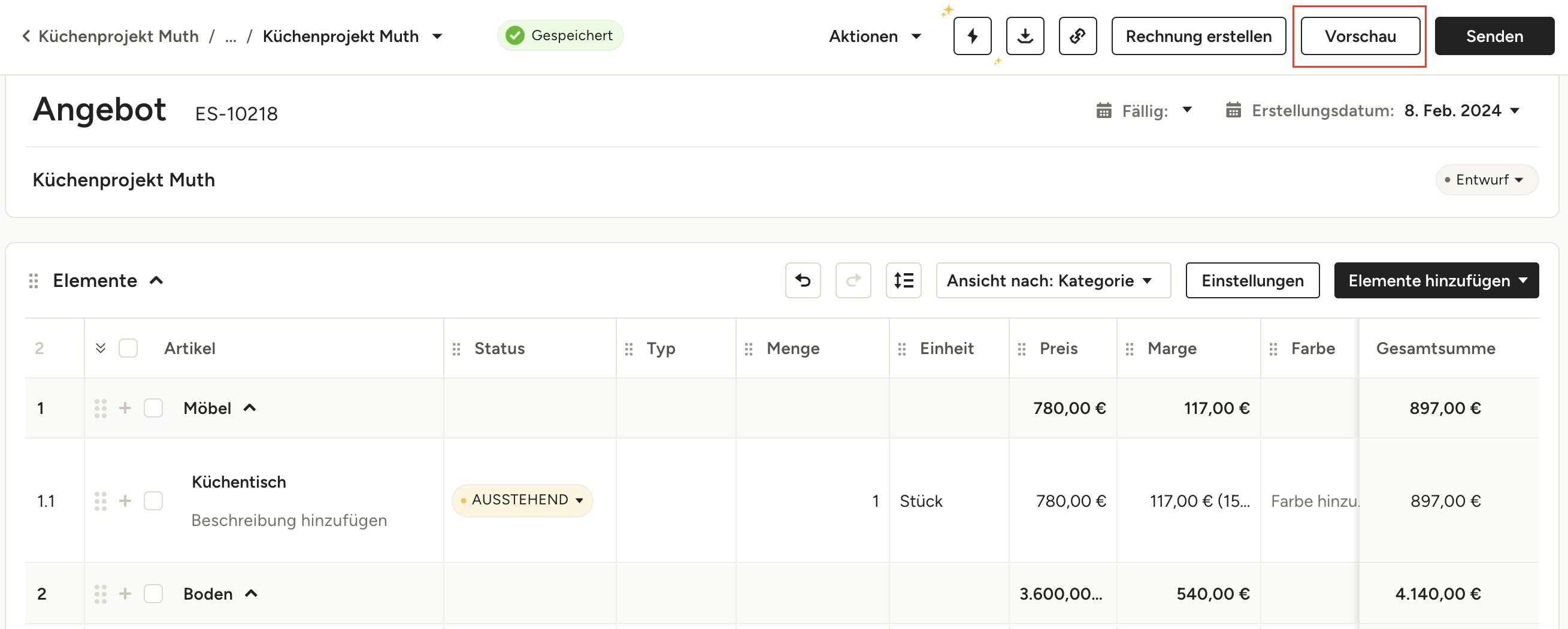Viewport: 1568px width, 629px height.
Task: Click the Einstellungen button
Action: pyautogui.click(x=1253, y=280)
